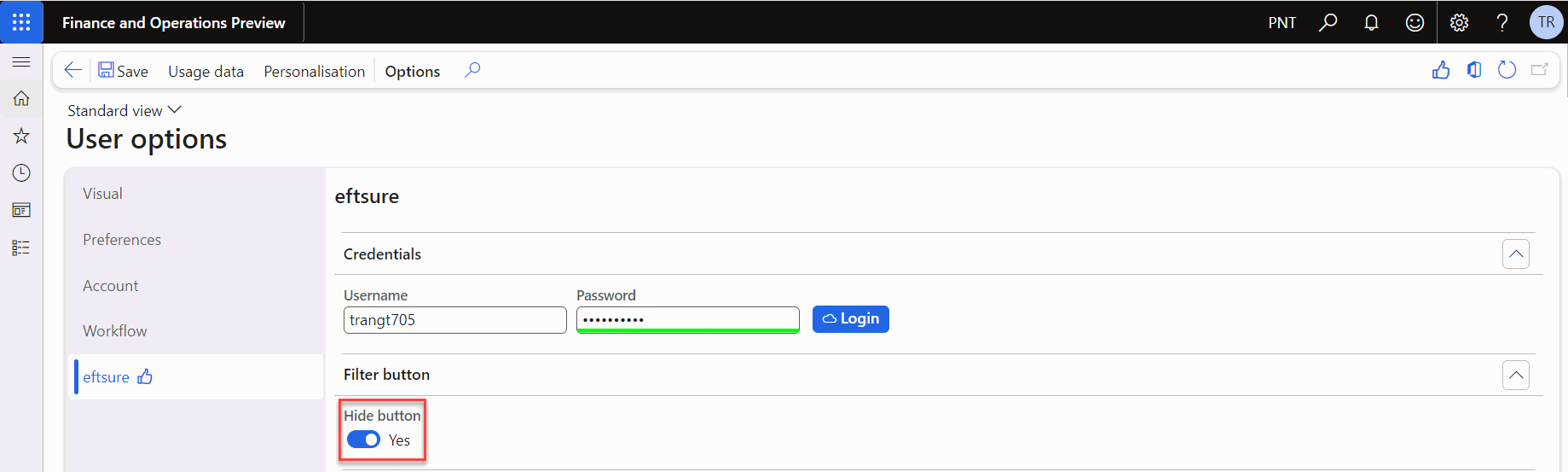Open Workspaces icon in sidebar
The image size is (1568, 472).
(21, 210)
